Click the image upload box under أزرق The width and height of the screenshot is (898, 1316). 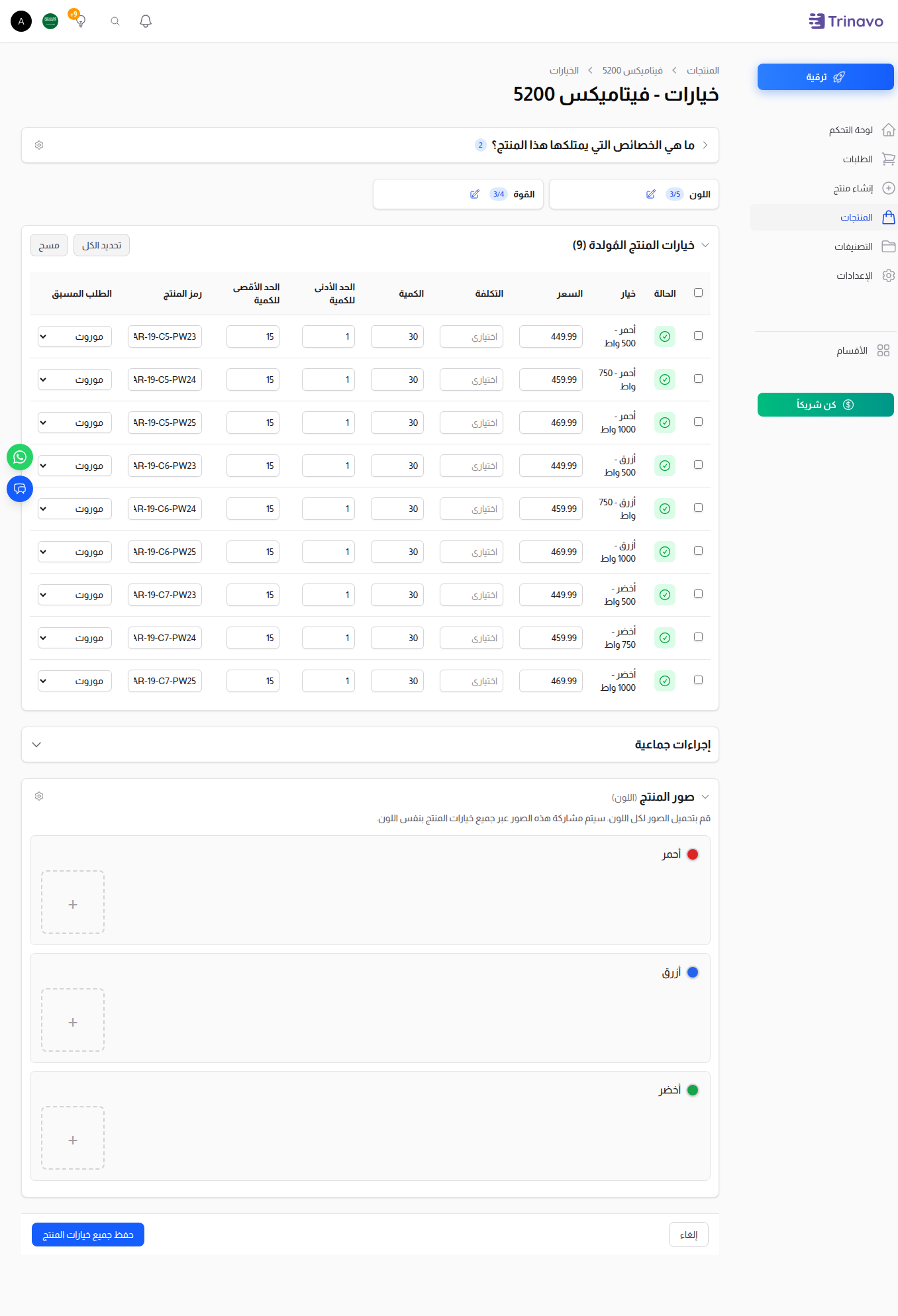click(x=73, y=1020)
